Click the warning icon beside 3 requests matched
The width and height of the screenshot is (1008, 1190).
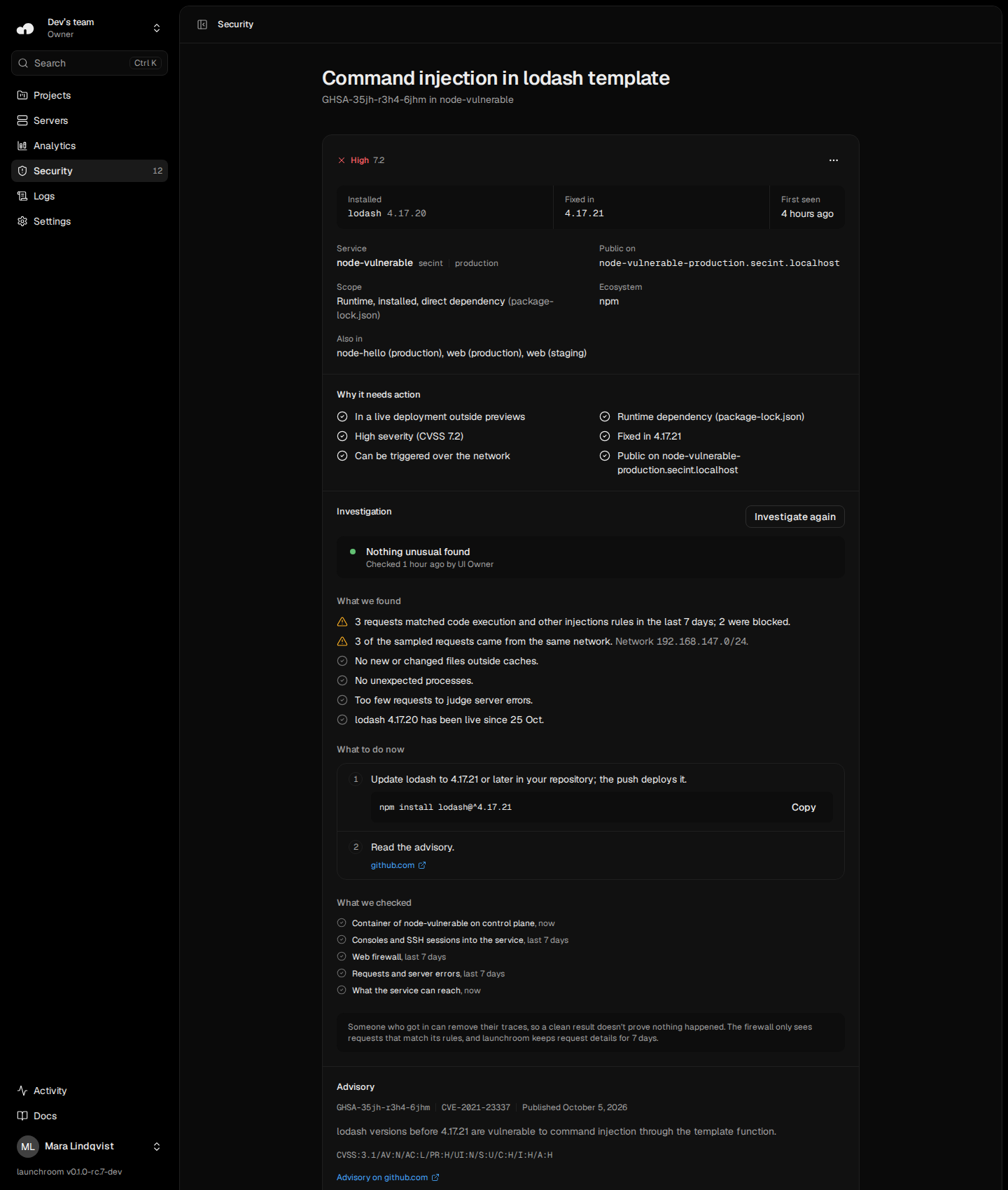tap(342, 622)
